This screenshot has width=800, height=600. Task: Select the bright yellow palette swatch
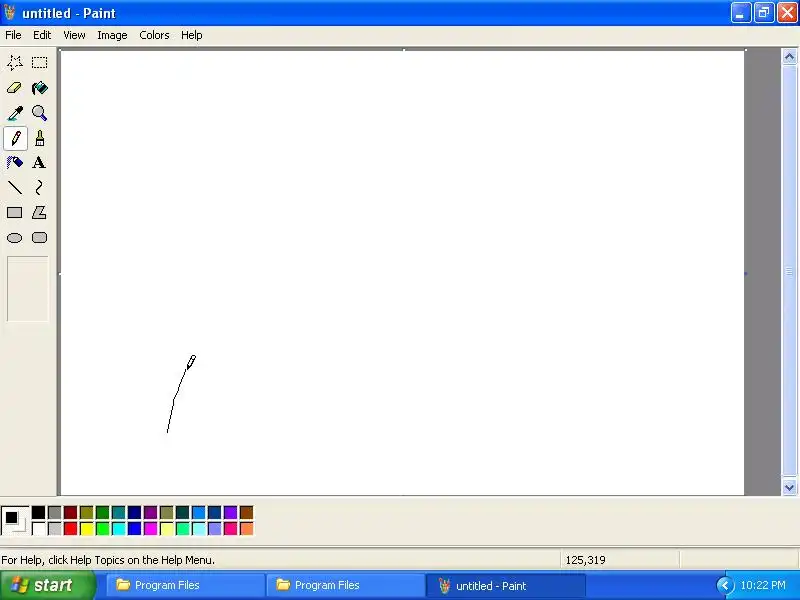(x=87, y=529)
